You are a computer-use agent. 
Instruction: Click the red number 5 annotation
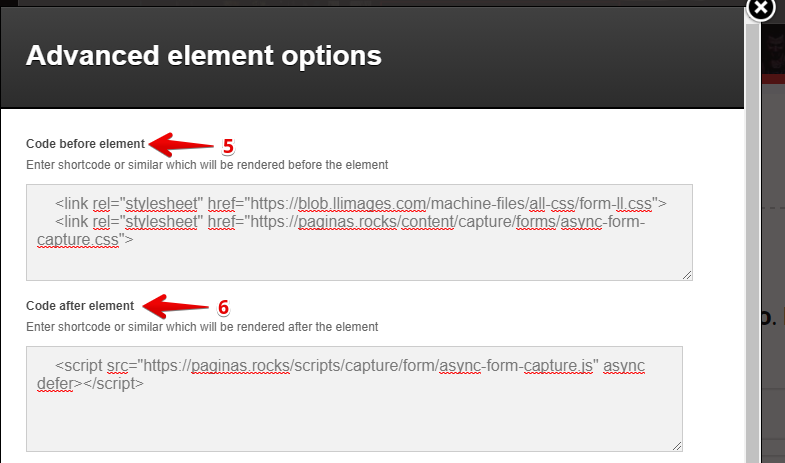click(228, 147)
